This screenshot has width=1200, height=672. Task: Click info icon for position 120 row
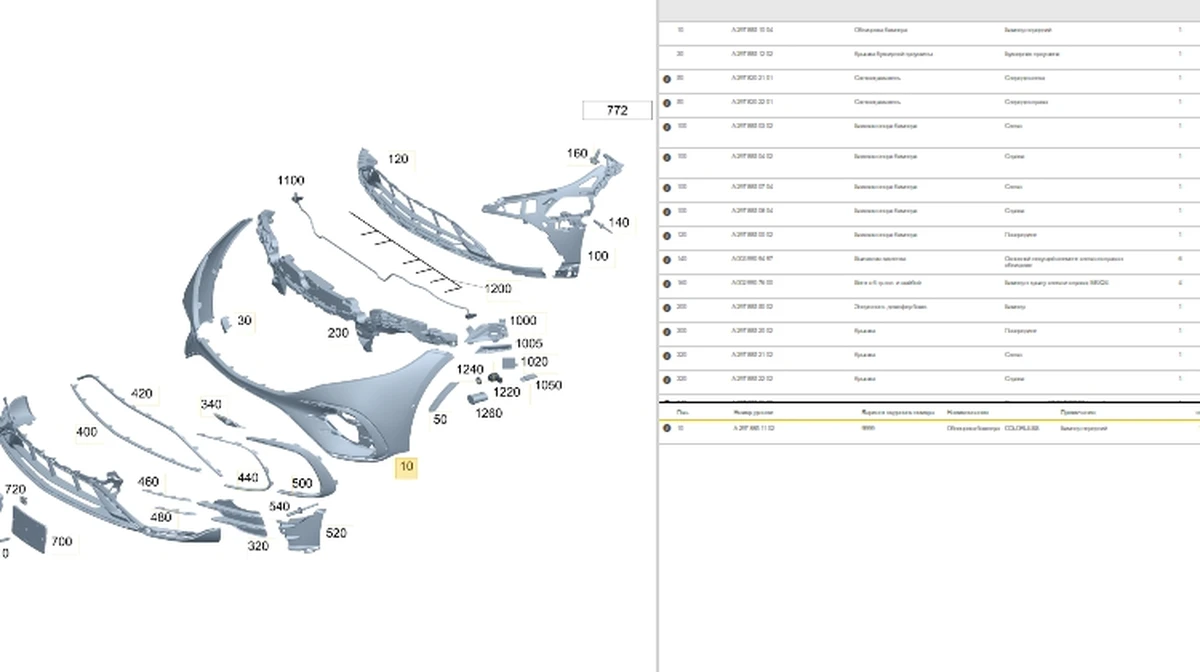tap(667, 235)
